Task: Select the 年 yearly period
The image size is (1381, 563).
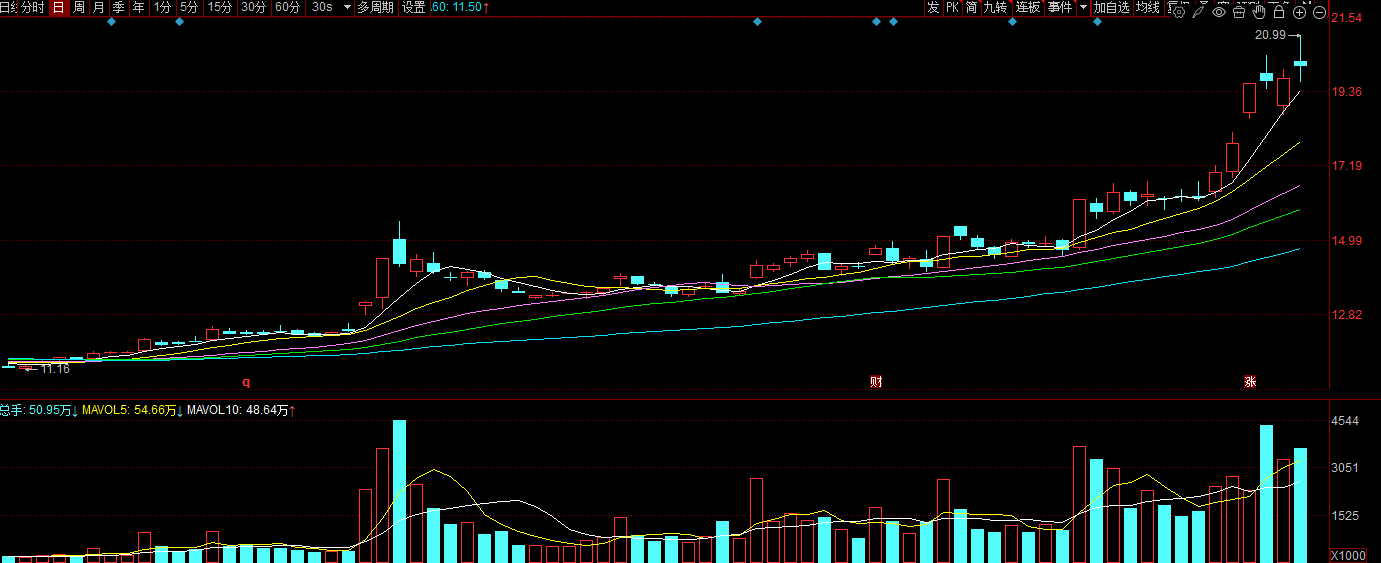Action: [x=138, y=7]
